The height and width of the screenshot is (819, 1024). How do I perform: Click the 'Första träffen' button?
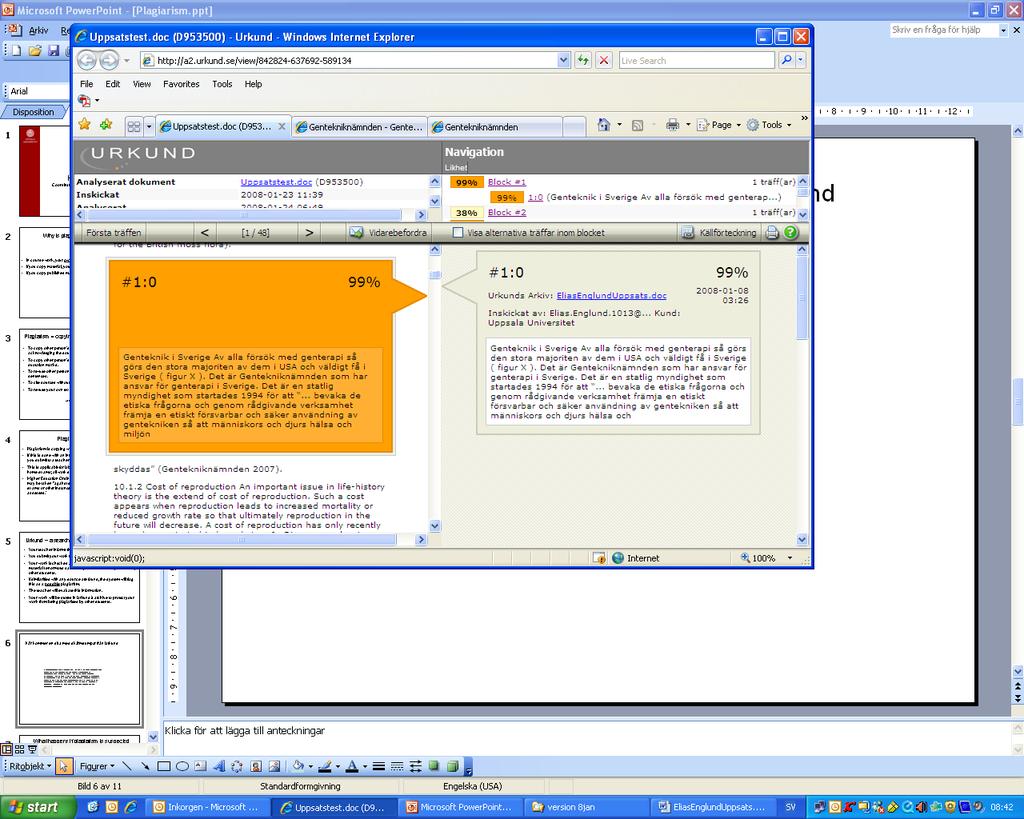pos(113,233)
